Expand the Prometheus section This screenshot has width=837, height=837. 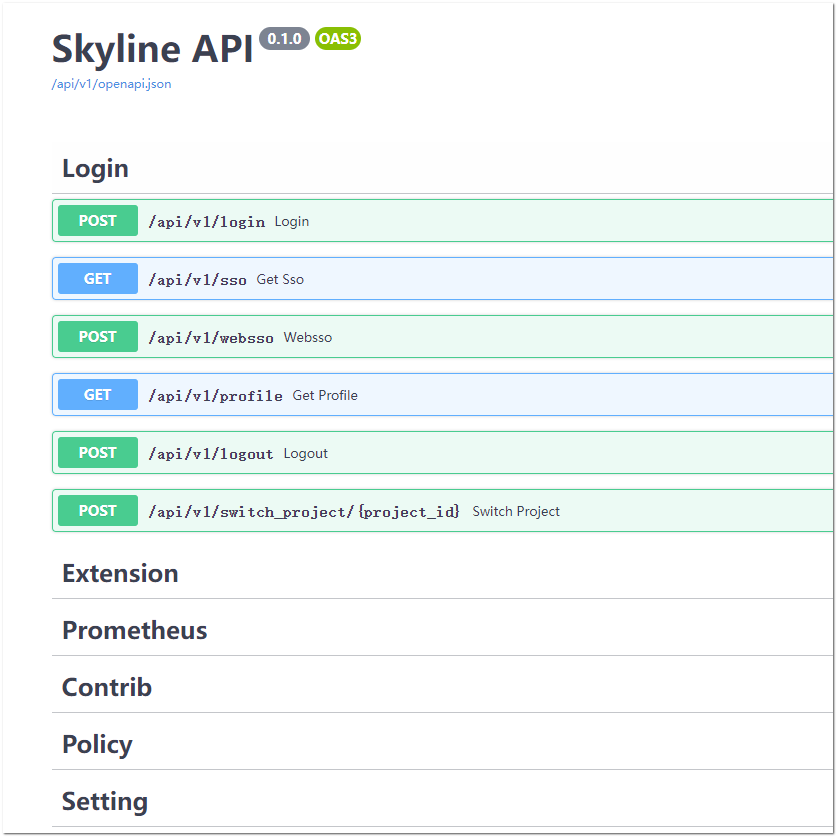click(x=134, y=630)
